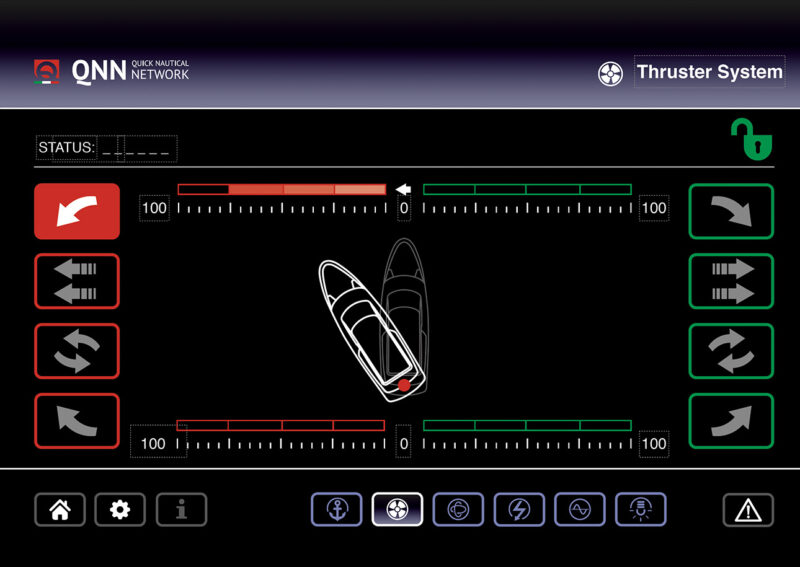Click the bottom red port thrust bar

tap(281, 426)
